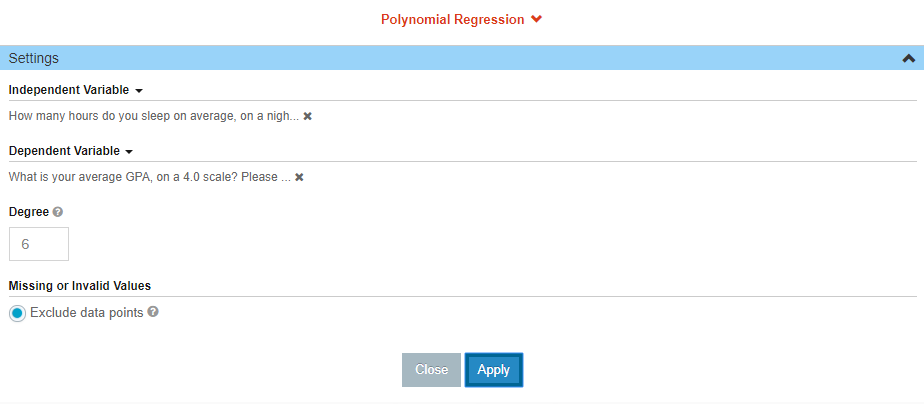Select the Exclude data points radio button
924x404 pixels.
18,313
